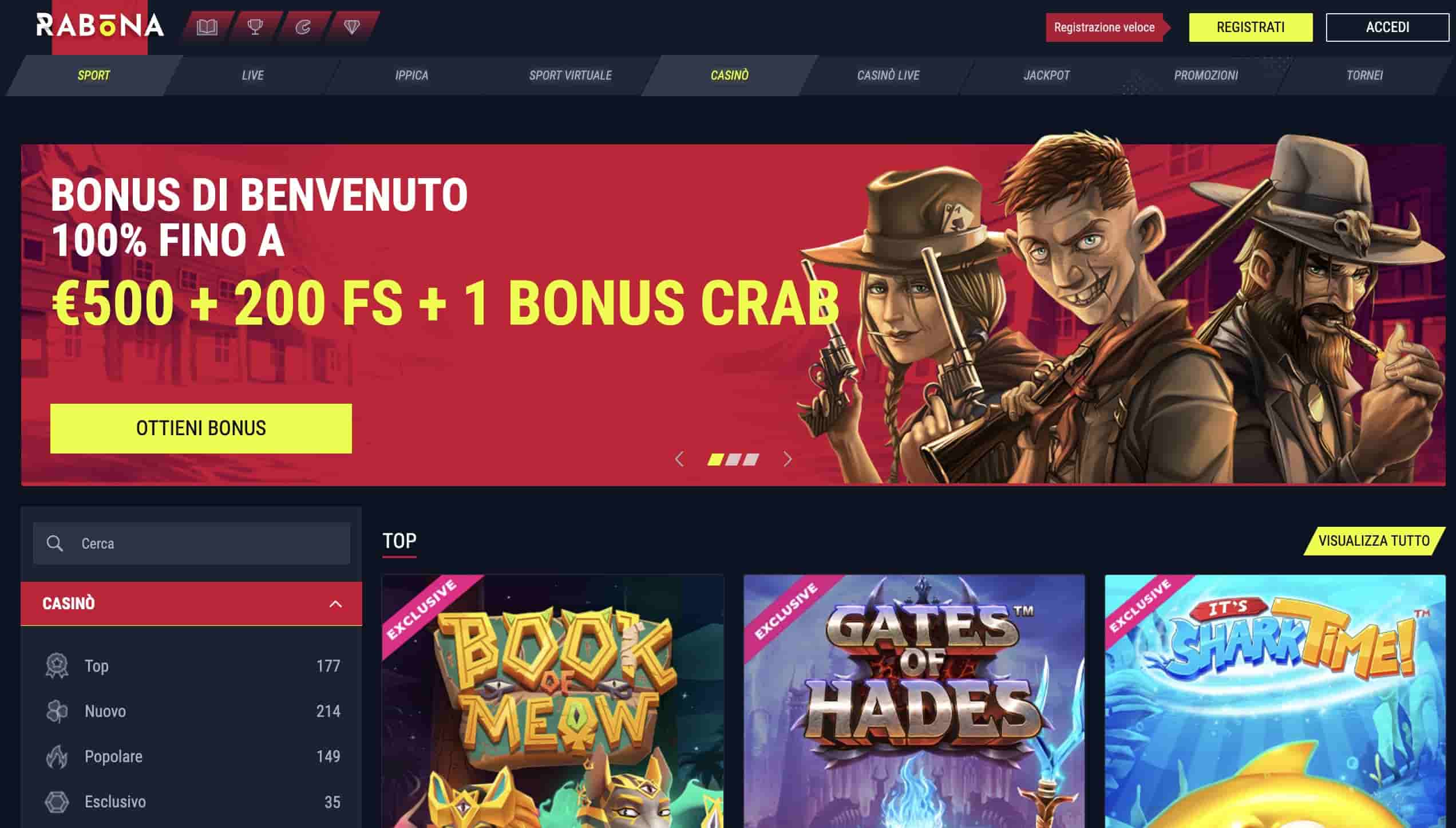The height and width of the screenshot is (828, 1456).
Task: Click the circular spin icon in header
Action: click(x=303, y=27)
